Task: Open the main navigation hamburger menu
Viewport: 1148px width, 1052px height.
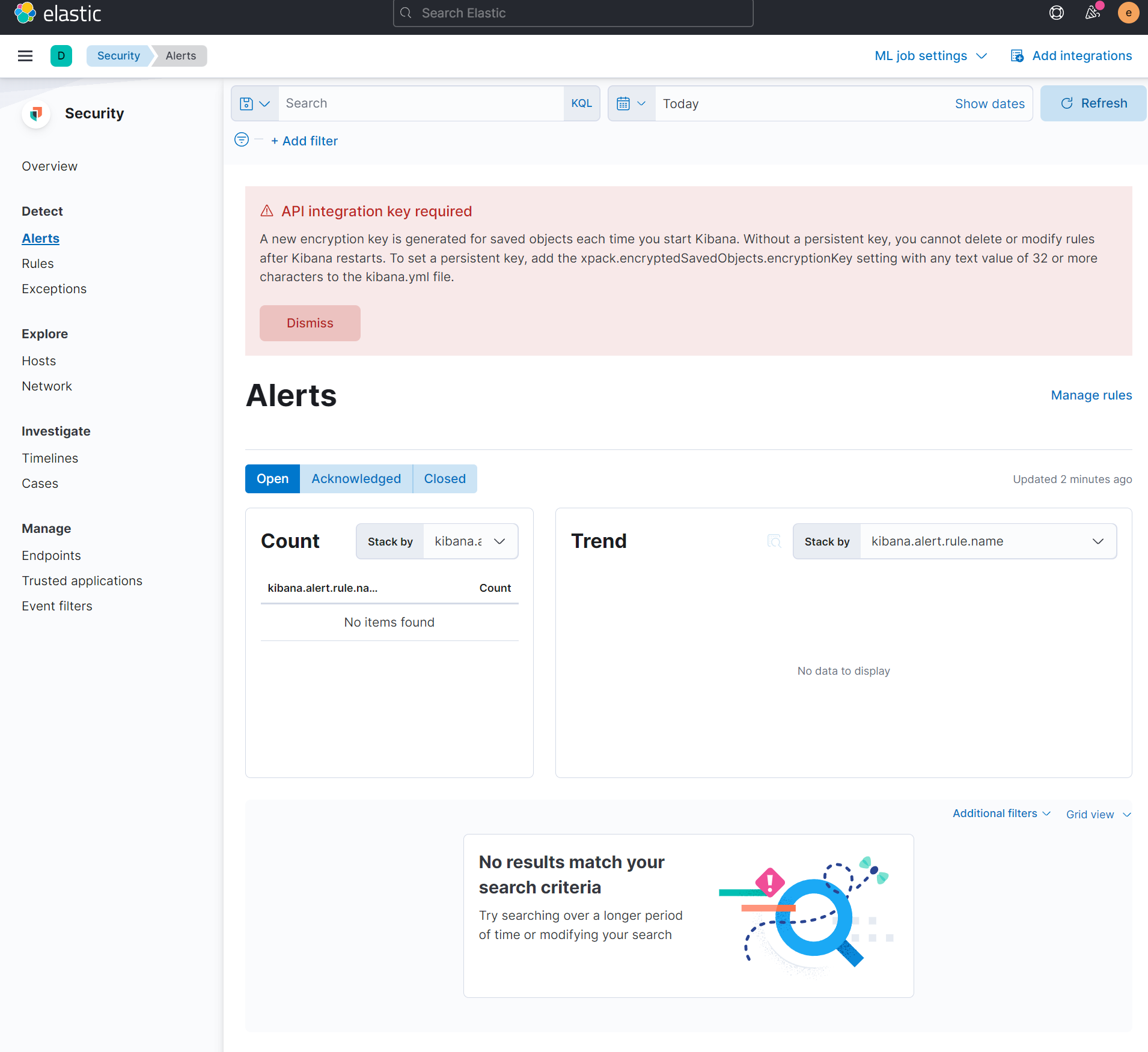Action: point(25,55)
